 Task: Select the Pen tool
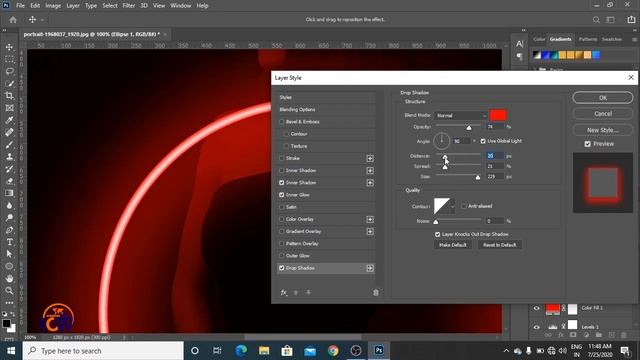9,230
